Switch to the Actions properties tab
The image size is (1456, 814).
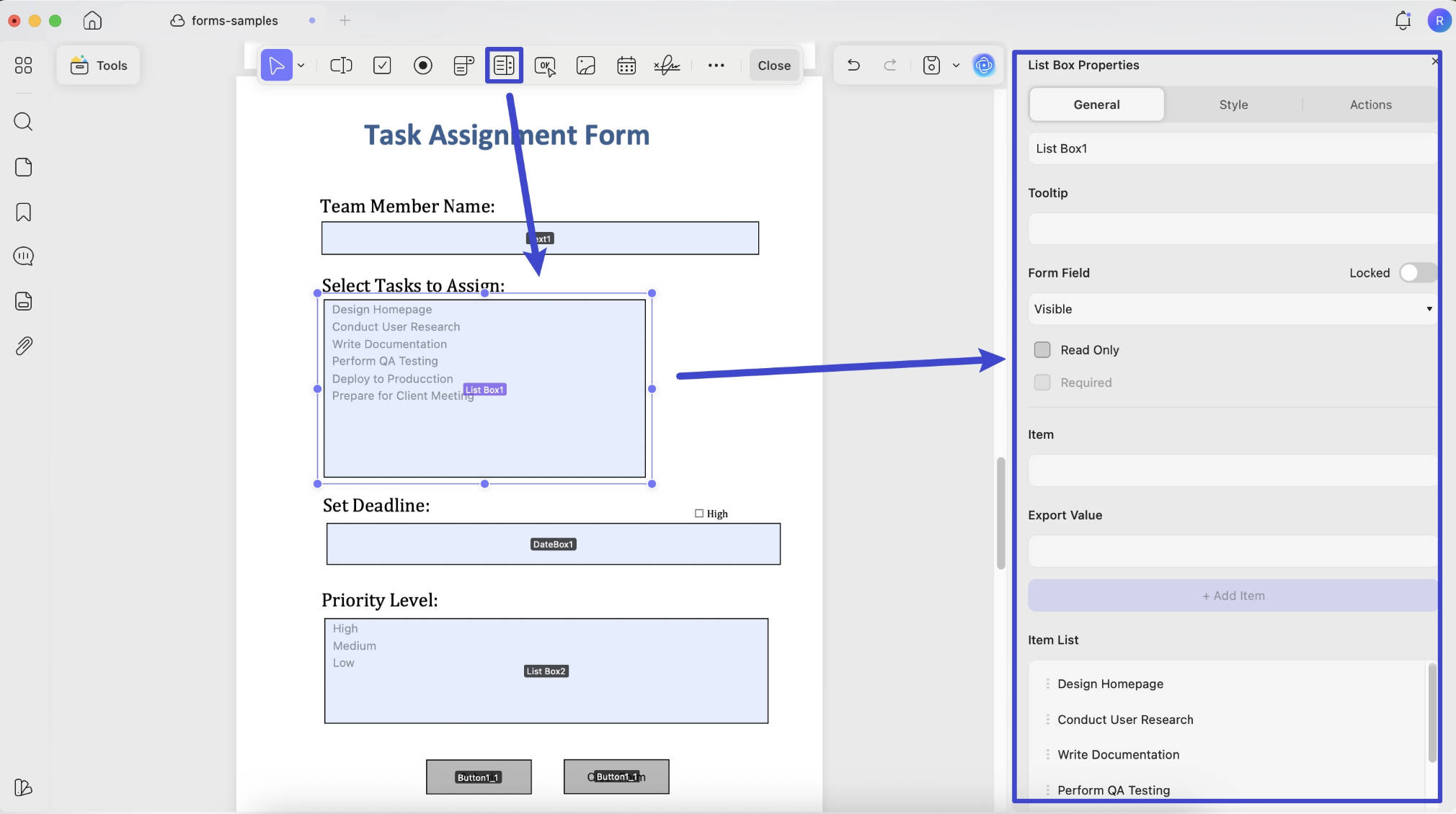(1370, 104)
